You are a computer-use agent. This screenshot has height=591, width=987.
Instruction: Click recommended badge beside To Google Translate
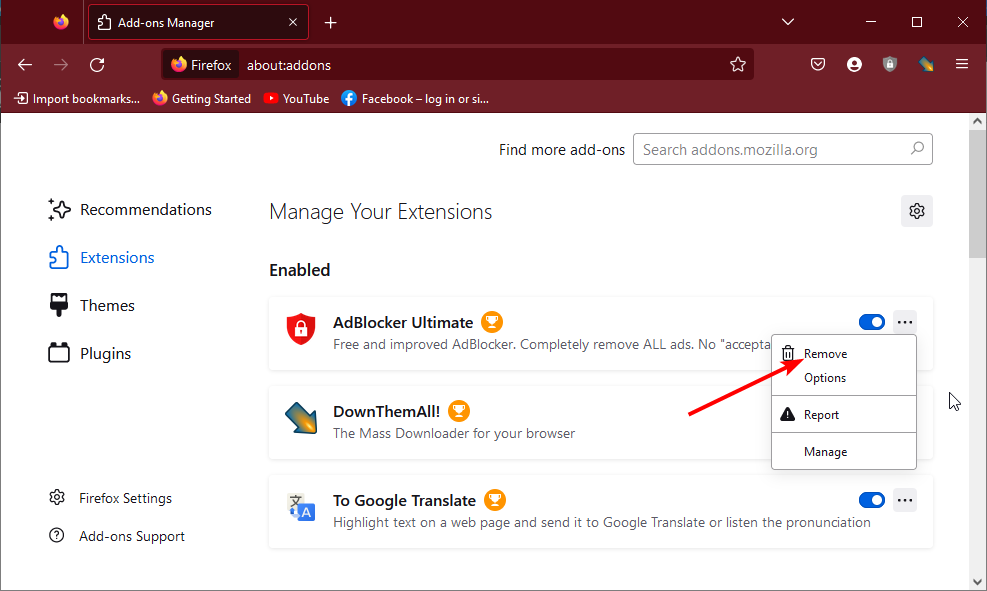tap(495, 500)
